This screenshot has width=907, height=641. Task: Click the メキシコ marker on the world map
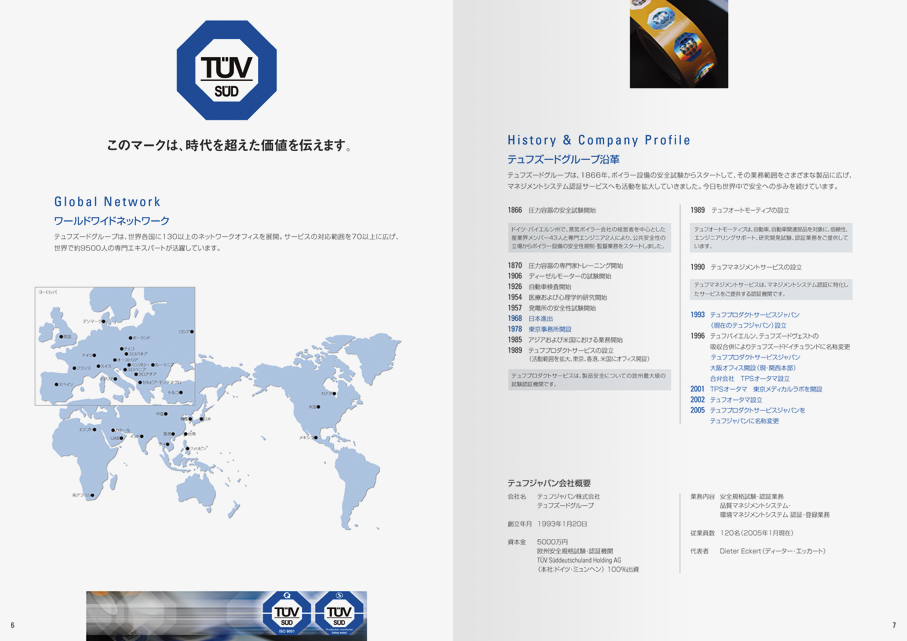tap(316, 438)
